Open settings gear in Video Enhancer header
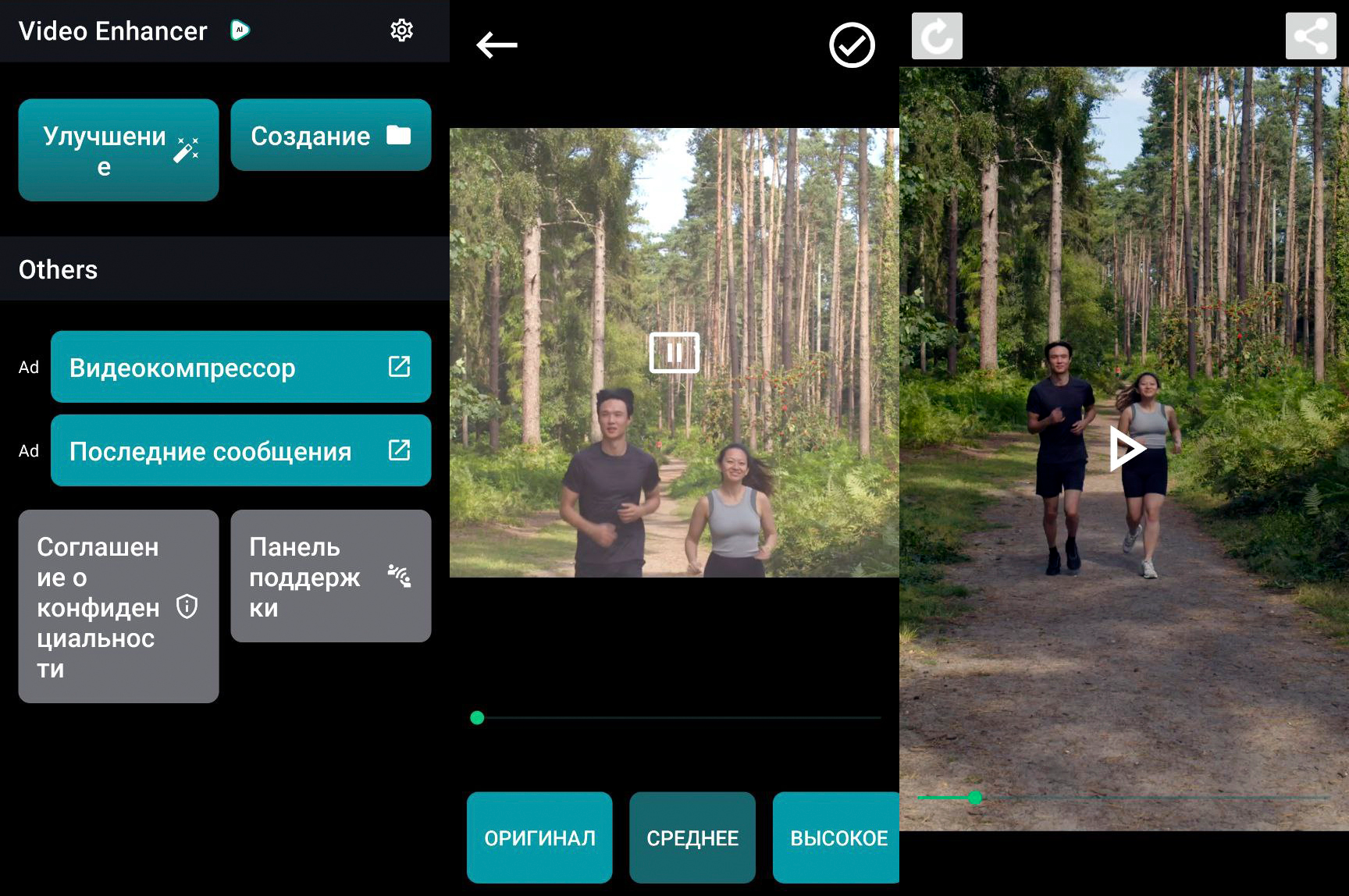This screenshot has height=896, width=1349. tap(401, 30)
